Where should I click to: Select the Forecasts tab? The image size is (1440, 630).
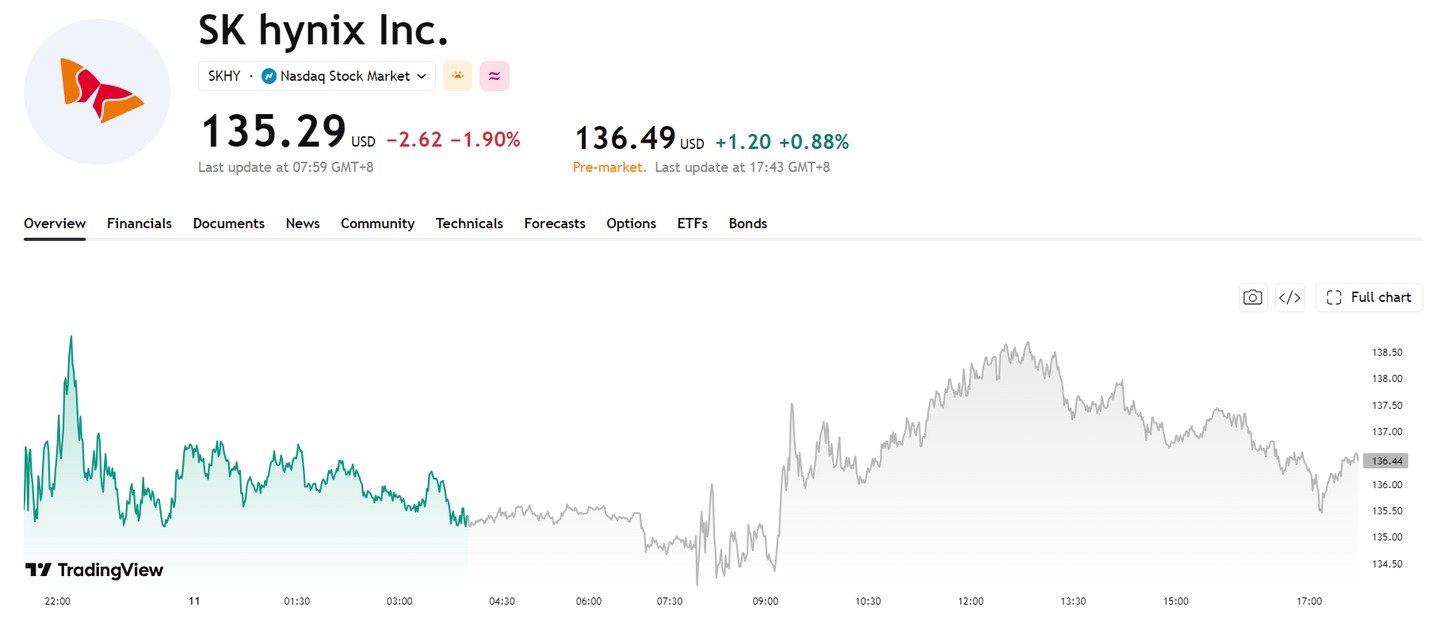(x=554, y=223)
